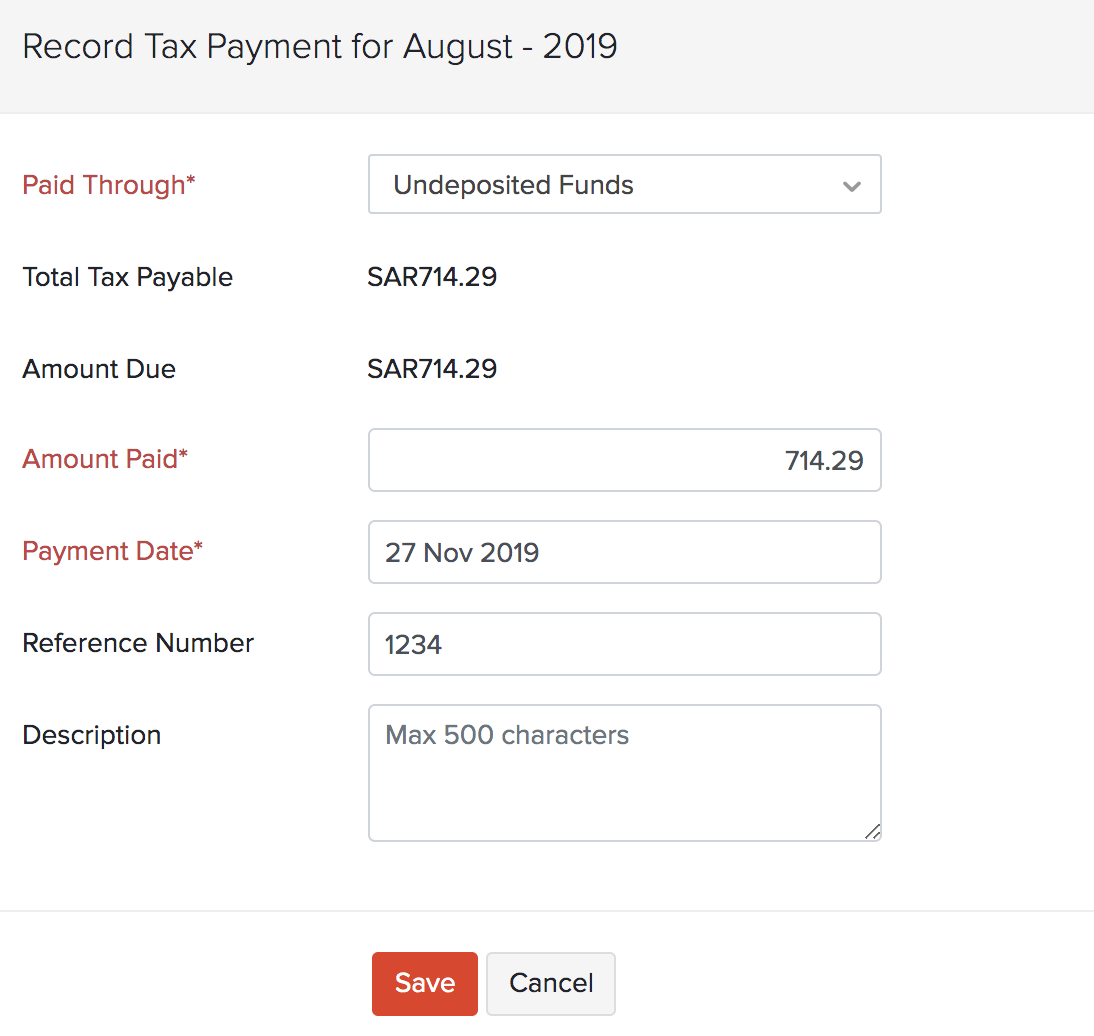The image size is (1094, 1036).
Task: Click the Paid Through required label
Action: (108, 185)
